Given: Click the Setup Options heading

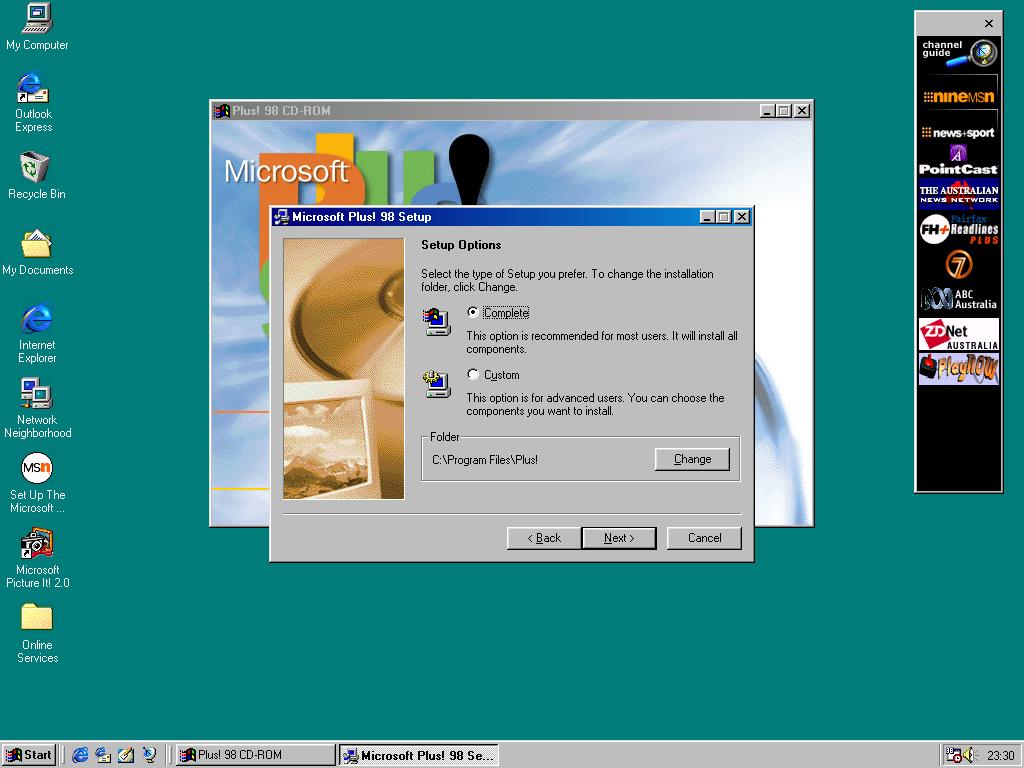Looking at the screenshot, I should (x=461, y=245).
